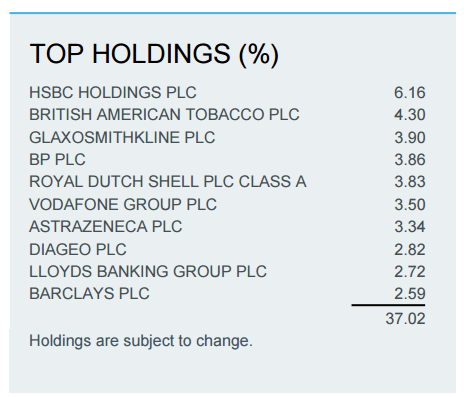The image size is (476, 397).
Task: Click the Holdings are subject to change note
Action: coord(141,341)
